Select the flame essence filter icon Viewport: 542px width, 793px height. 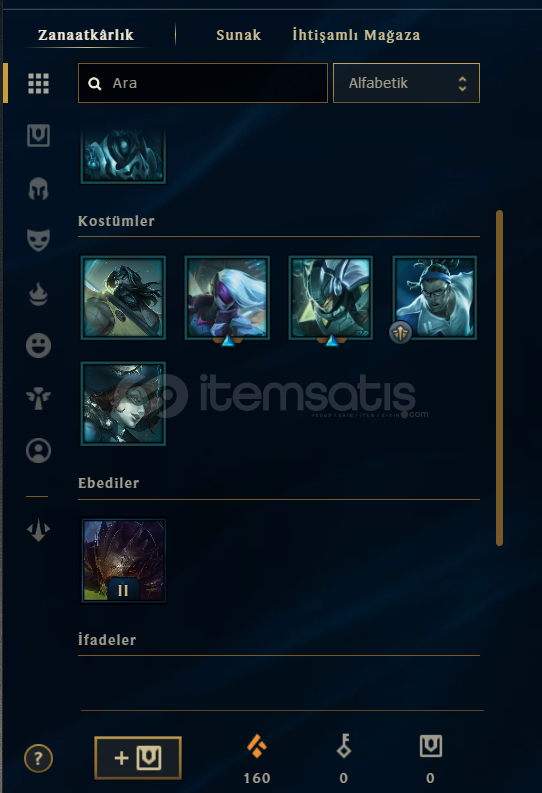click(38, 293)
